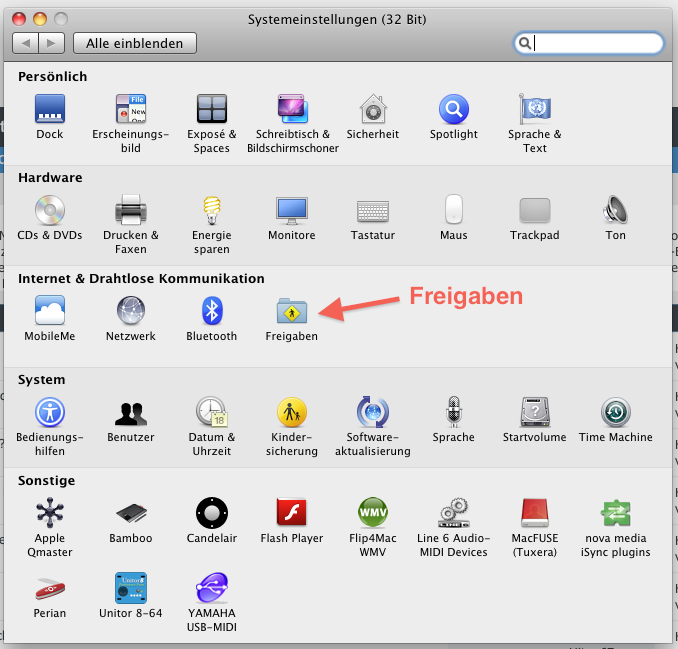Viewport: 678px width, 649px height.
Task: Focus the search field in toolbar
Action: (x=589, y=43)
